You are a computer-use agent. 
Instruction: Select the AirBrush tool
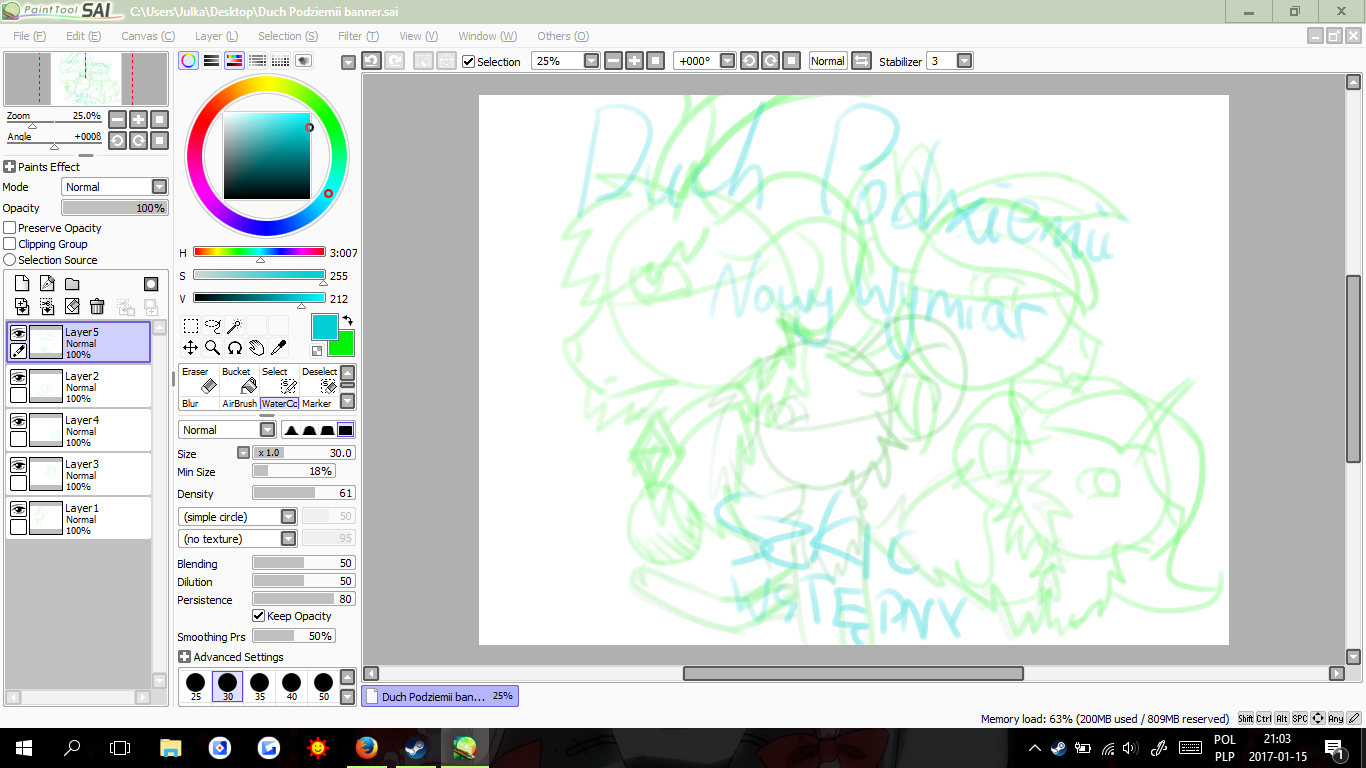pyautogui.click(x=239, y=404)
